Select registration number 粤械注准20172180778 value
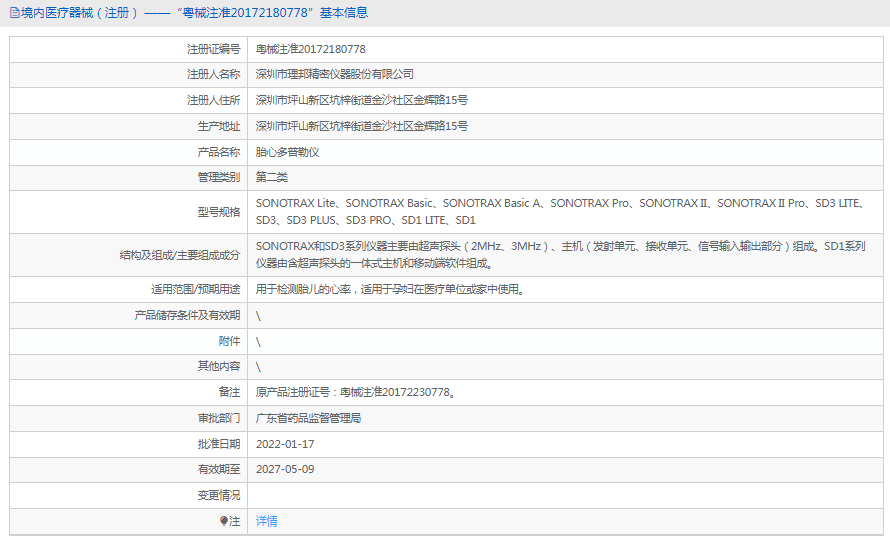Viewport: 890px width, 541px height. pyautogui.click(x=310, y=49)
